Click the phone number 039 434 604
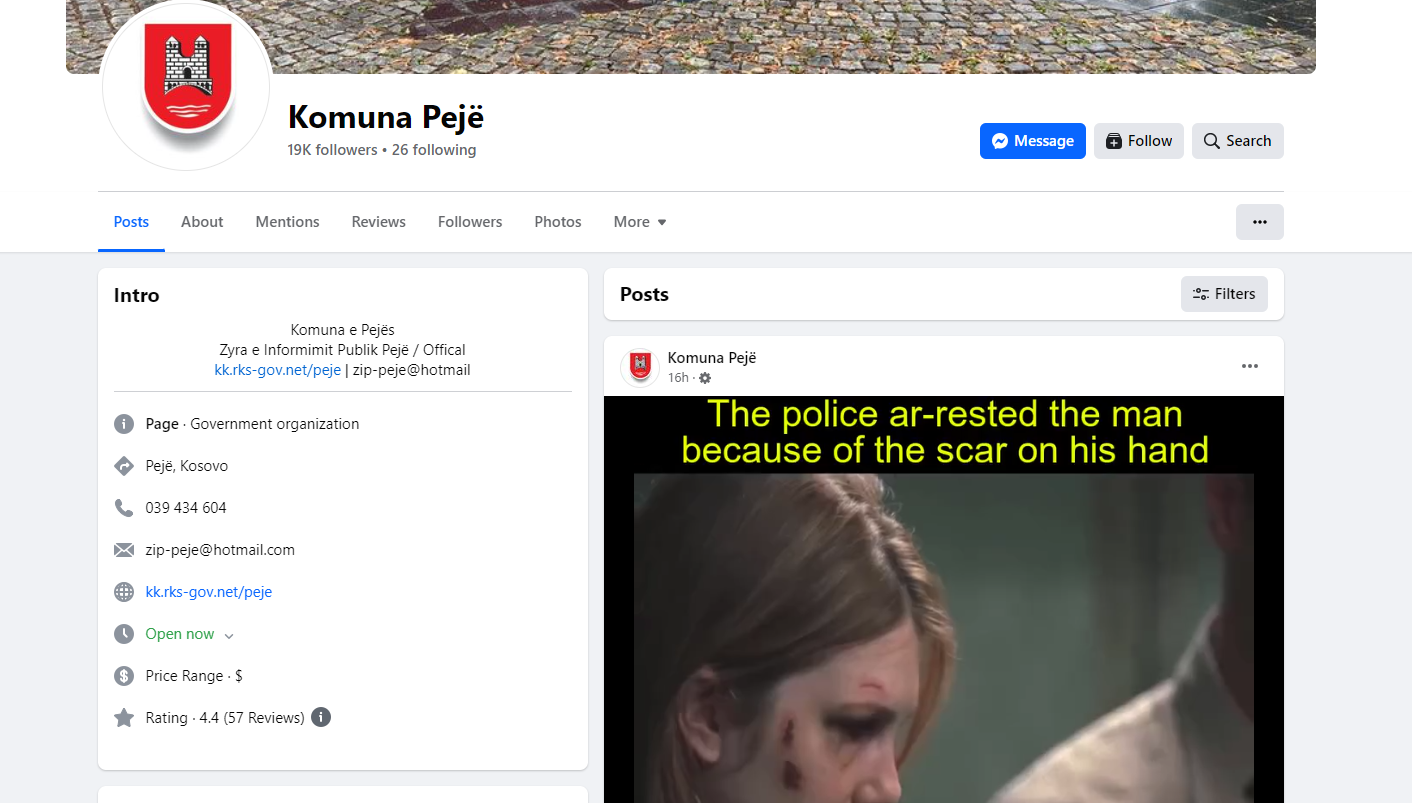This screenshot has height=803, width=1412. coord(186,508)
